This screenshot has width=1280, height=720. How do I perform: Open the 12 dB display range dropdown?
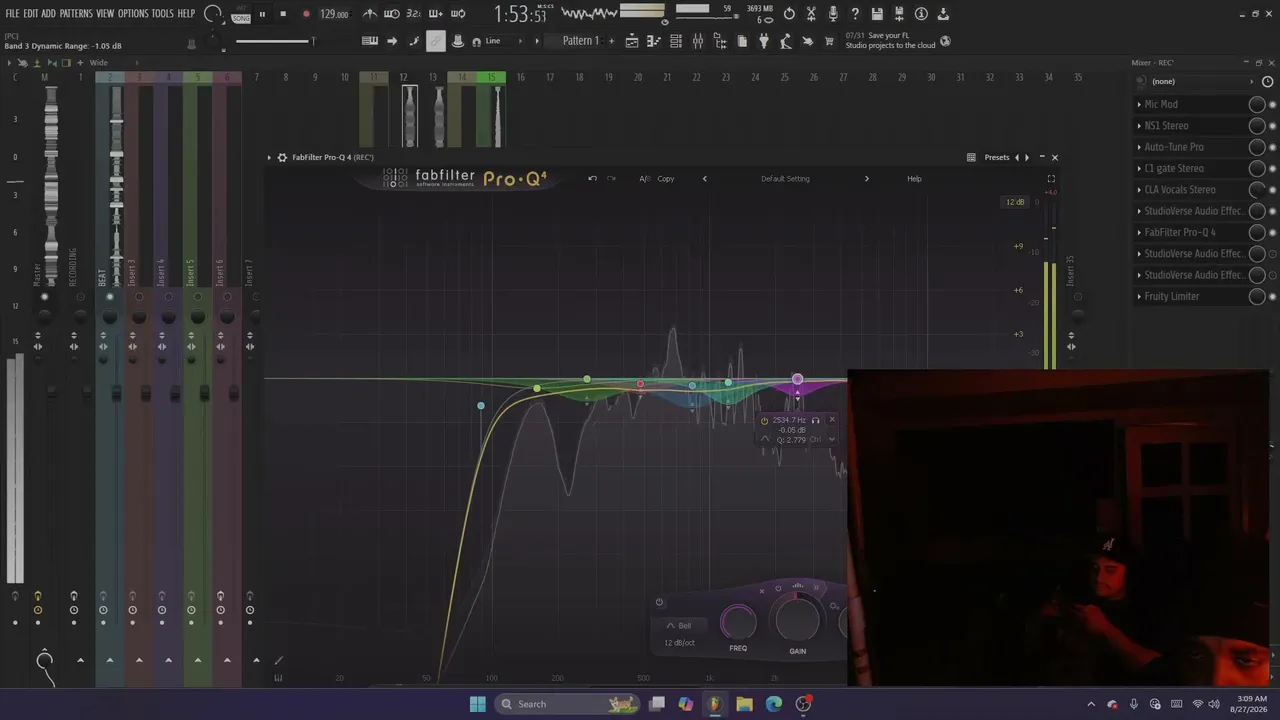[1015, 202]
